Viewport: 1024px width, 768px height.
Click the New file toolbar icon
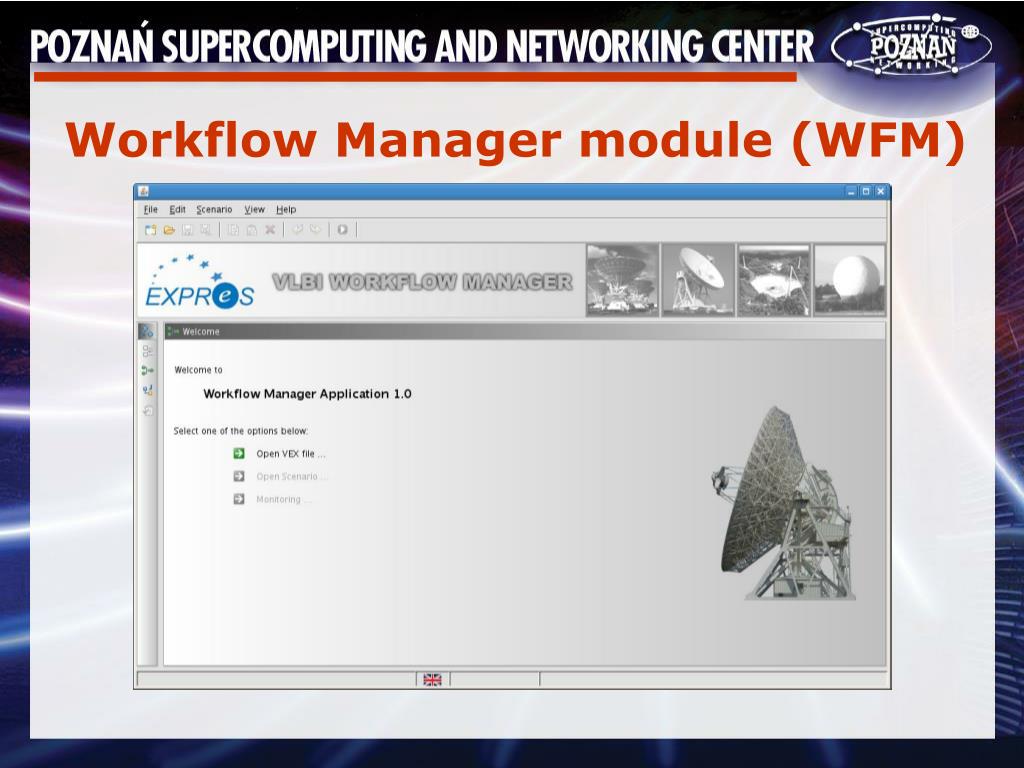[151, 230]
